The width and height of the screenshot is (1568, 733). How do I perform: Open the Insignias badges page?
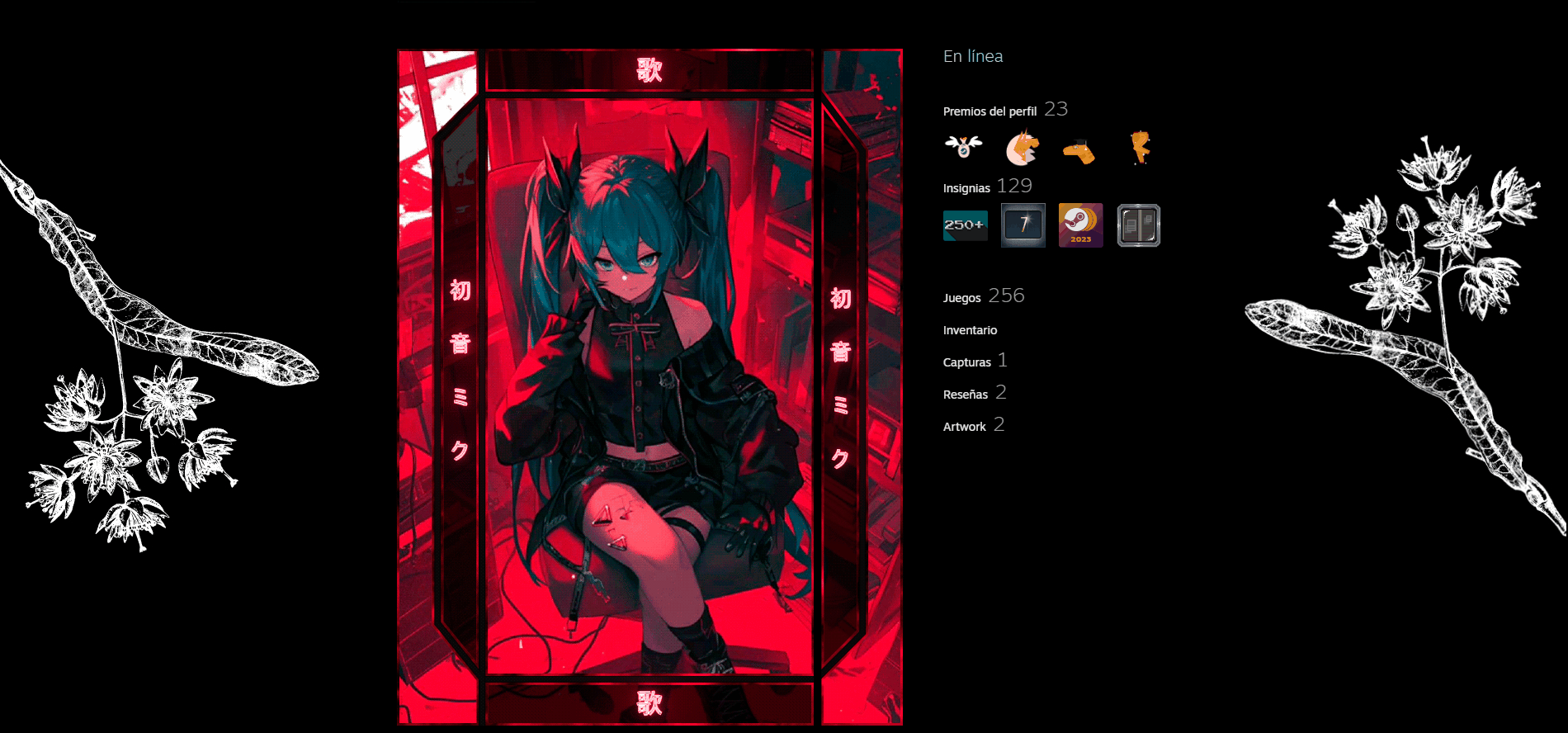(x=966, y=188)
